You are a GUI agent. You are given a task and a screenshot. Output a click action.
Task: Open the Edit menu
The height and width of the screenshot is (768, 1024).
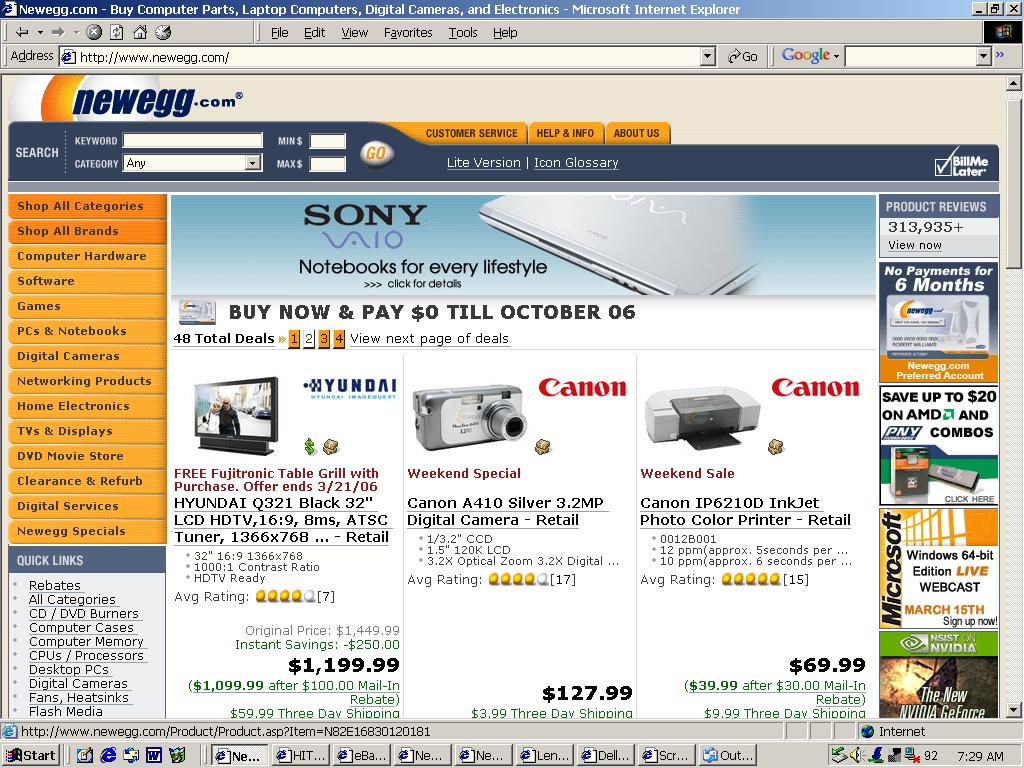314,33
